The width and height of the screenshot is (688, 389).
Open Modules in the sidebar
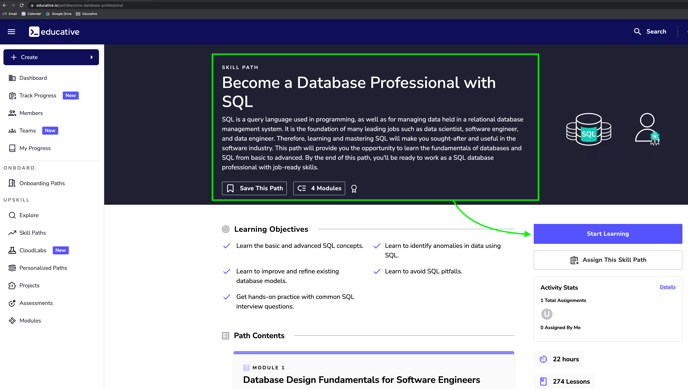pyautogui.click(x=30, y=321)
